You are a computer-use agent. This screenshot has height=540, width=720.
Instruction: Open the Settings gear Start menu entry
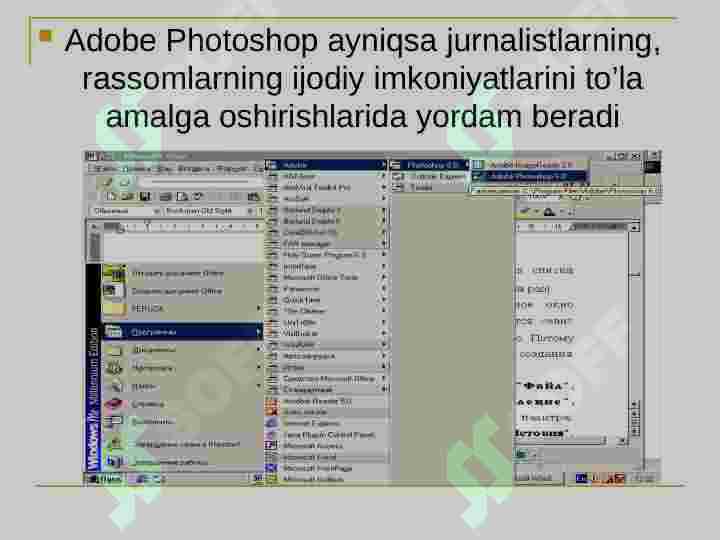coord(182,367)
